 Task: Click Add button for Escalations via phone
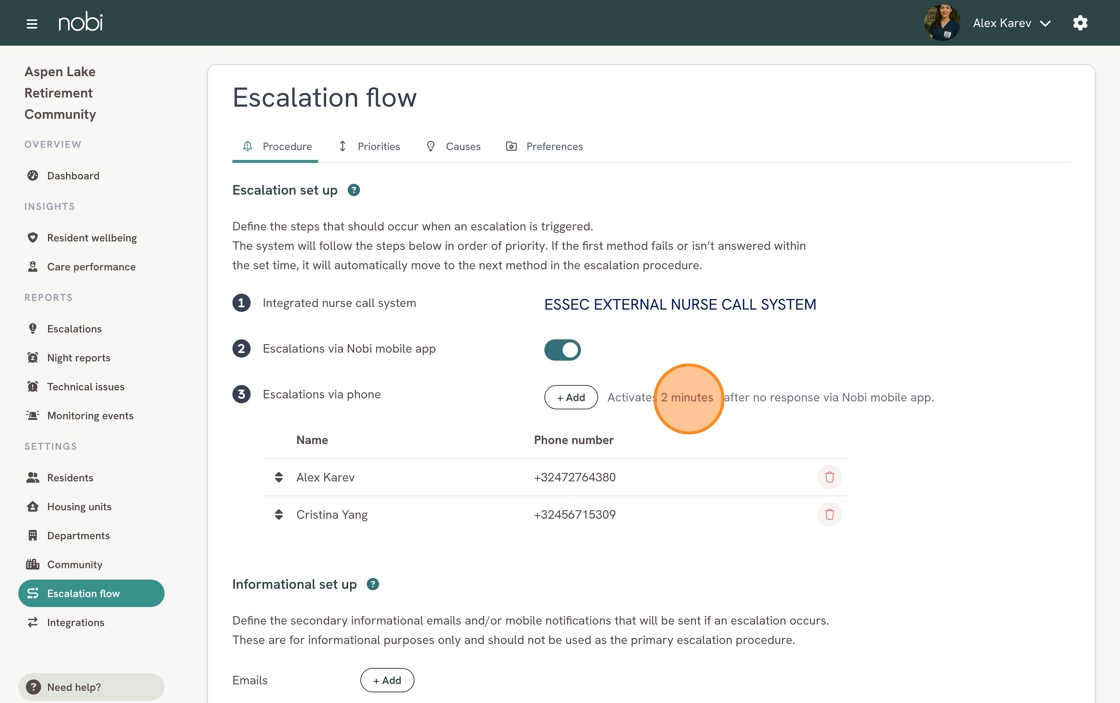[x=571, y=397]
